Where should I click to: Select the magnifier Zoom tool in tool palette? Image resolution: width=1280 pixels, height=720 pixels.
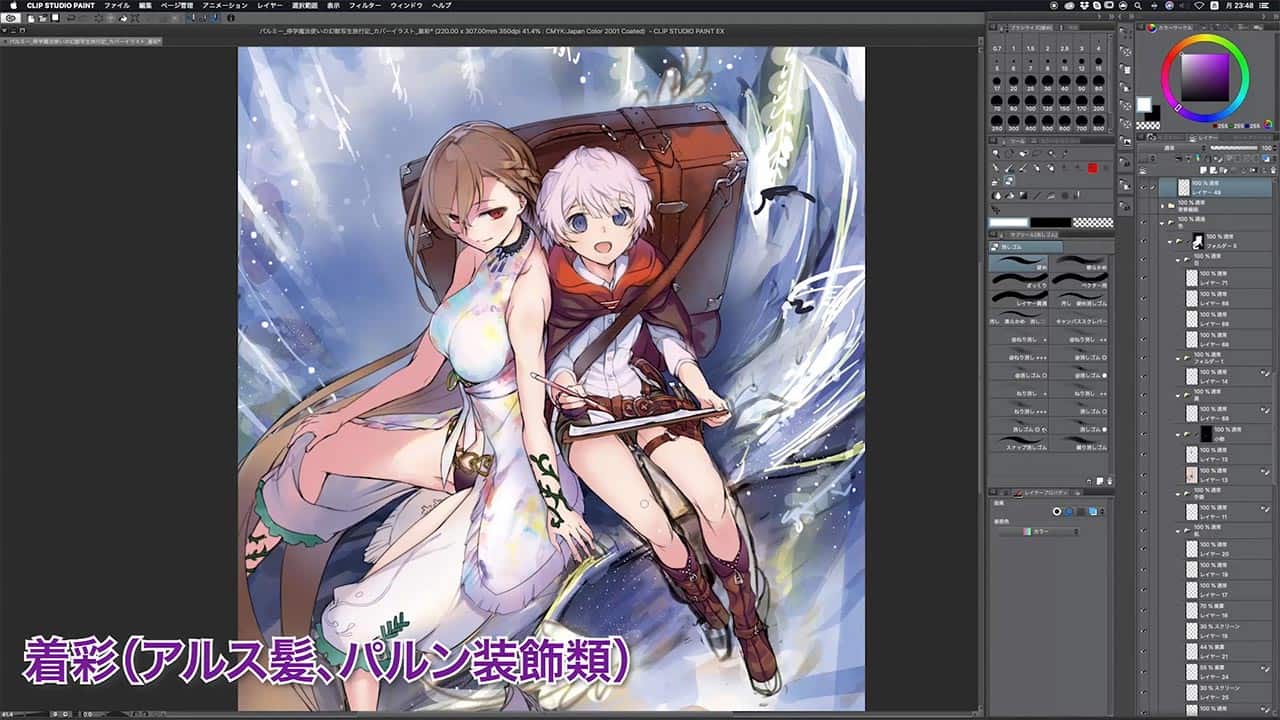[x=996, y=155]
